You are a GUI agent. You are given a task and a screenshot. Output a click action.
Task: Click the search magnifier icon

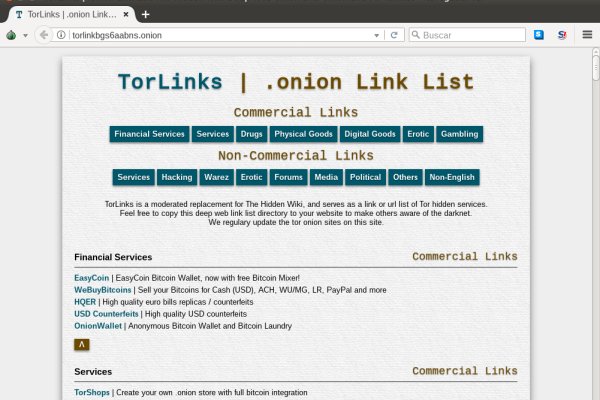click(x=416, y=35)
